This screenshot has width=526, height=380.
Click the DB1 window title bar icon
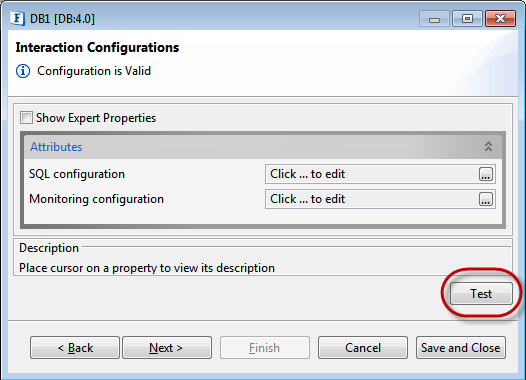[x=17, y=18]
